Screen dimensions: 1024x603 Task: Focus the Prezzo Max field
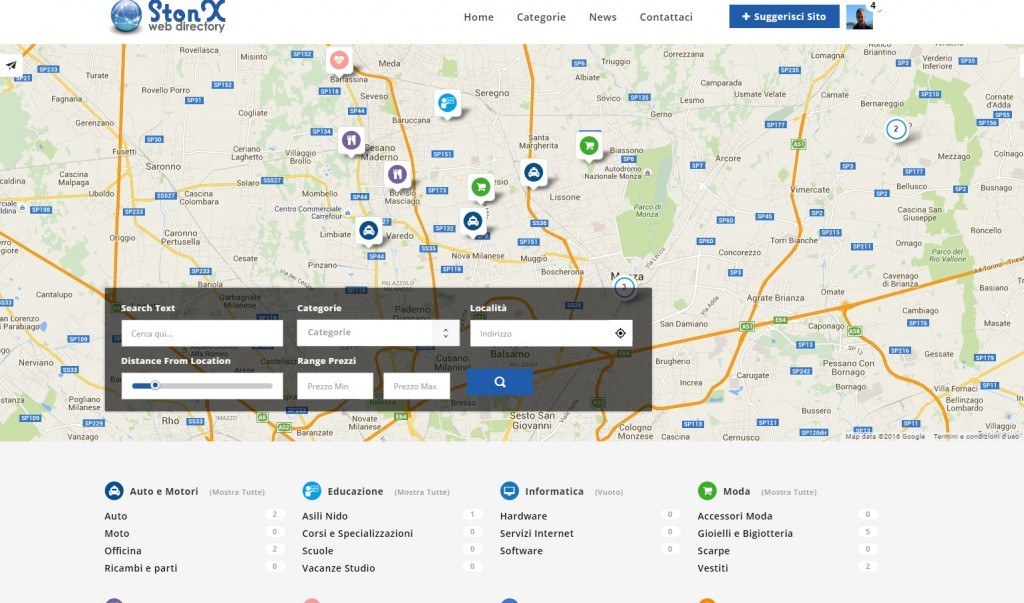click(417, 386)
